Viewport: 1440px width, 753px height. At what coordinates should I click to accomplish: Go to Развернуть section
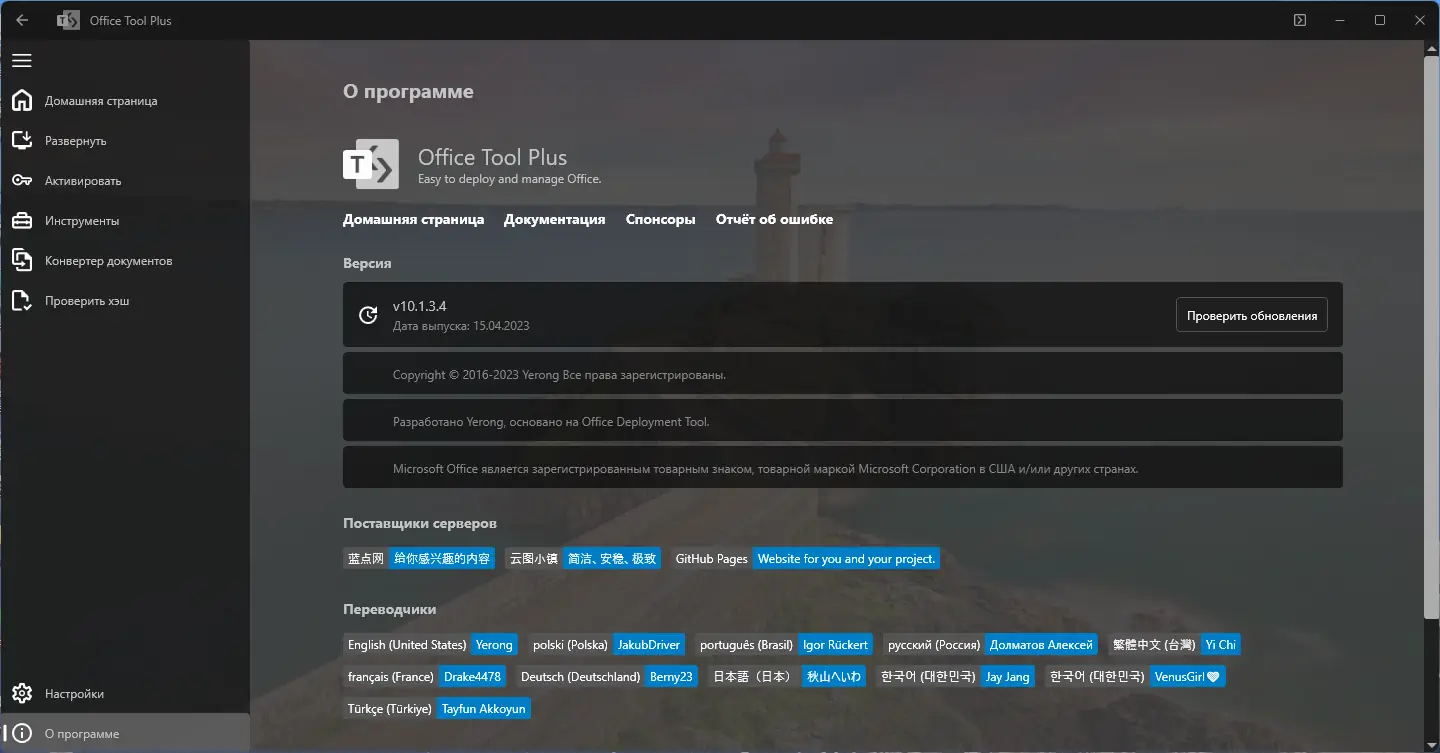[125, 141]
